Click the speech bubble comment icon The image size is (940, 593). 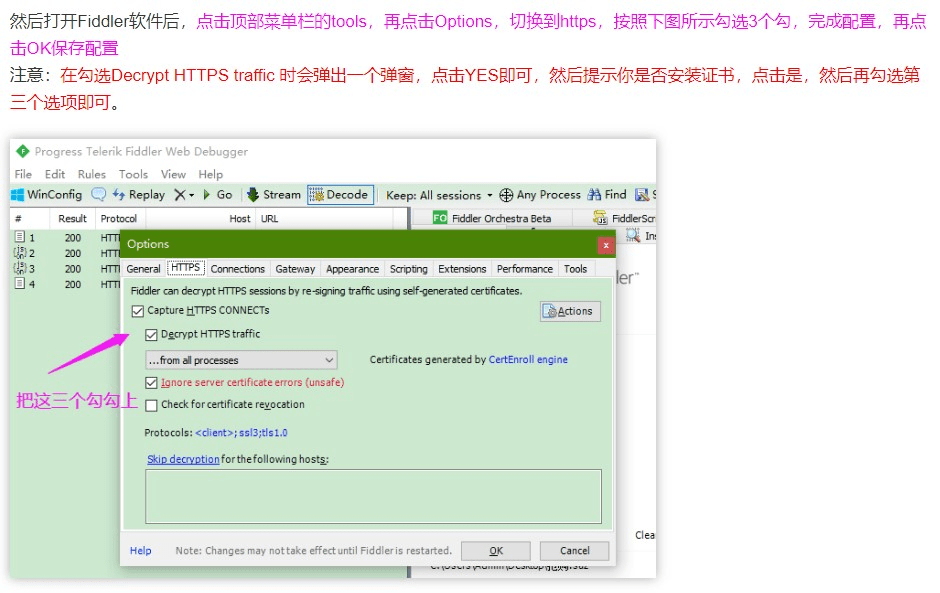point(99,195)
